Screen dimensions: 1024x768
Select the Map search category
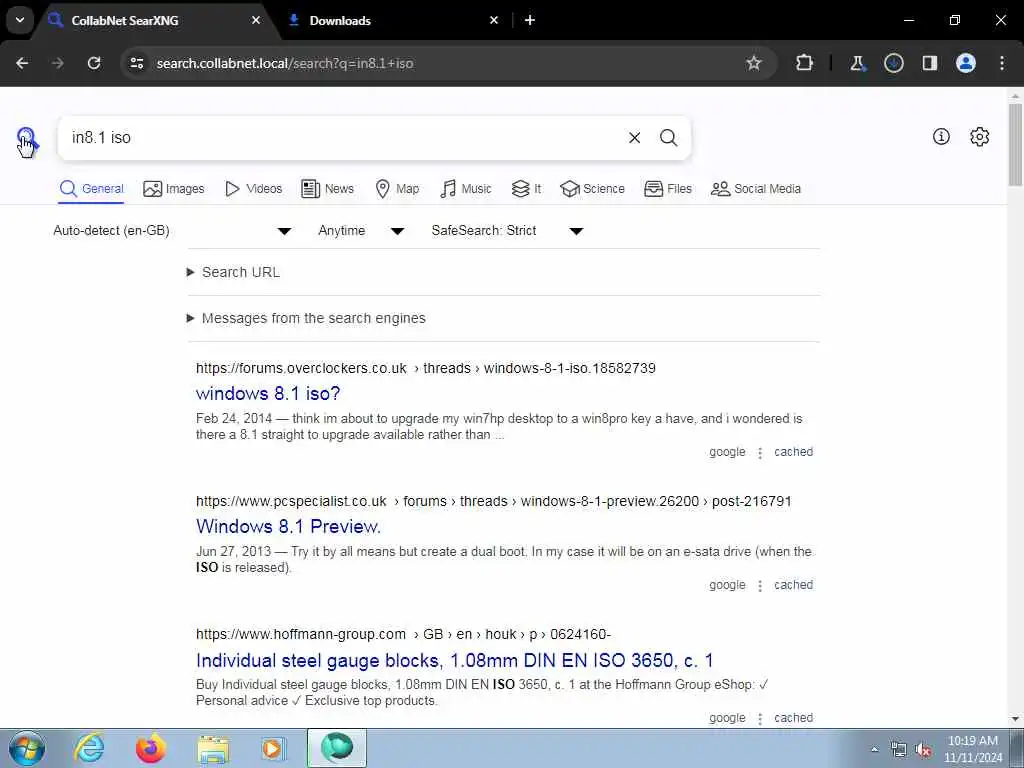pos(397,189)
